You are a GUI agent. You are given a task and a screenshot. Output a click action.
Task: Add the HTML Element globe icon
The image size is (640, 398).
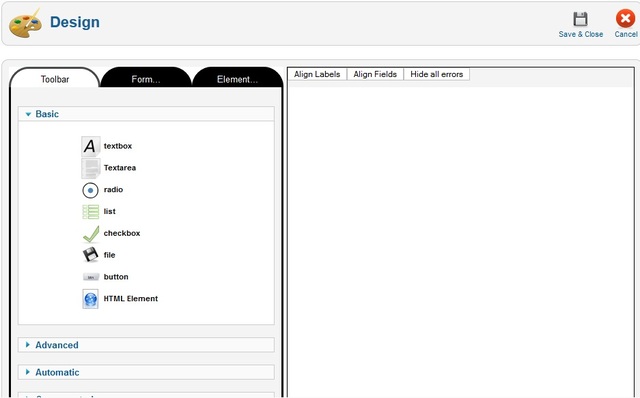[91, 299]
